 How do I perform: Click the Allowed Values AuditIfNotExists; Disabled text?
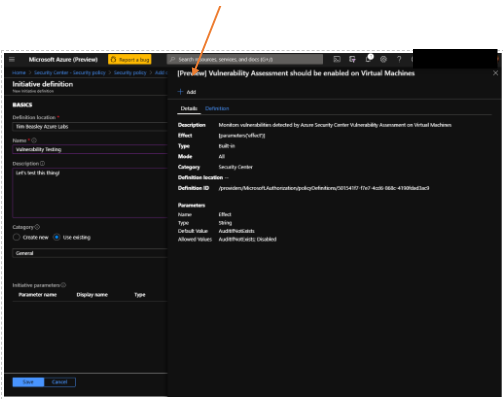coord(247,239)
